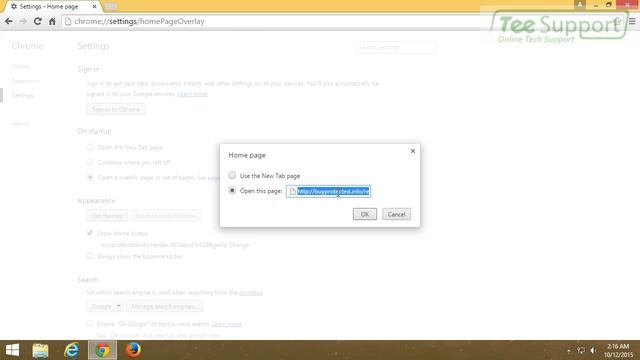This screenshot has height=360, width=640.
Task: Open the home page via house icon
Action: [52, 21]
